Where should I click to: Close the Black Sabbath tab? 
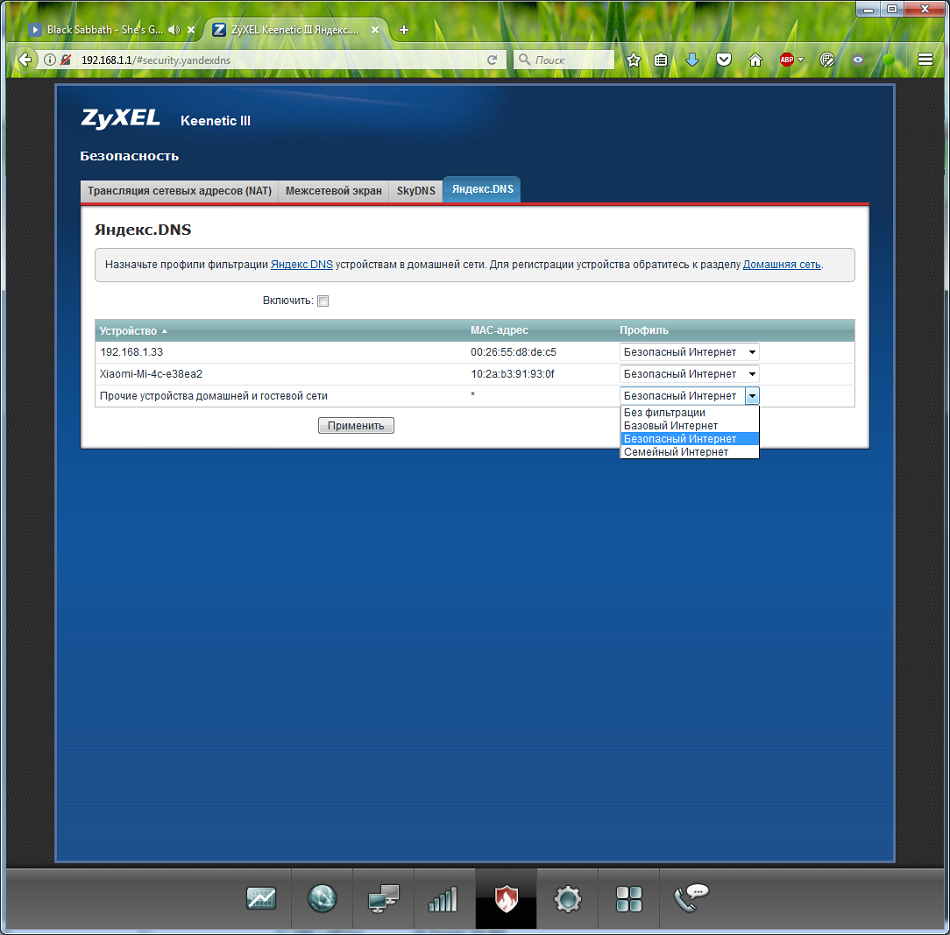191,30
